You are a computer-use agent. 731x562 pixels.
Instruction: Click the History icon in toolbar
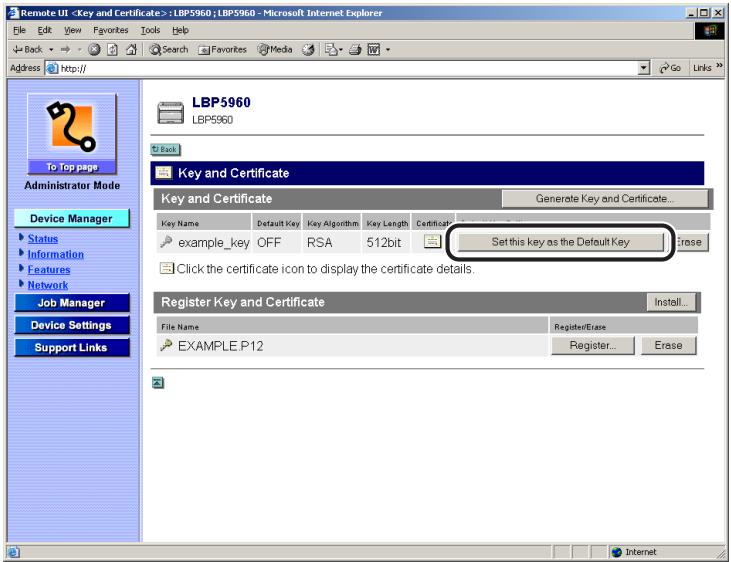308,49
